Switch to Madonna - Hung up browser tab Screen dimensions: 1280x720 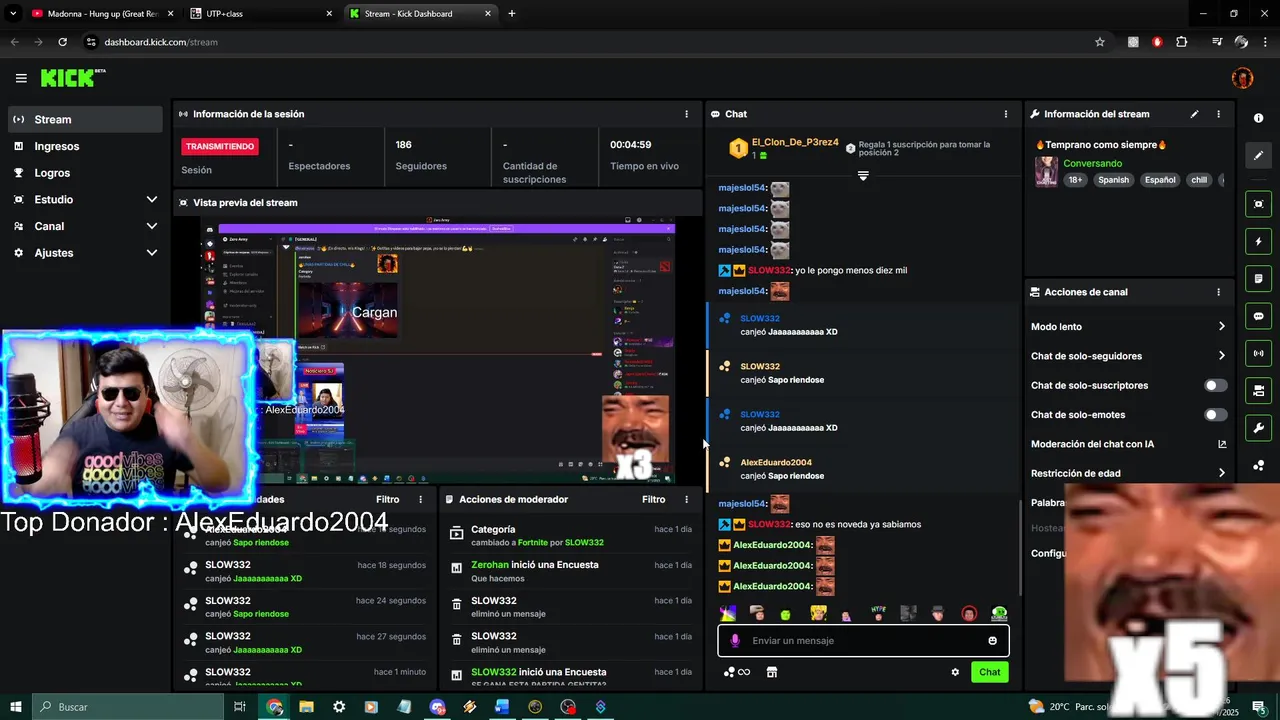101,14
